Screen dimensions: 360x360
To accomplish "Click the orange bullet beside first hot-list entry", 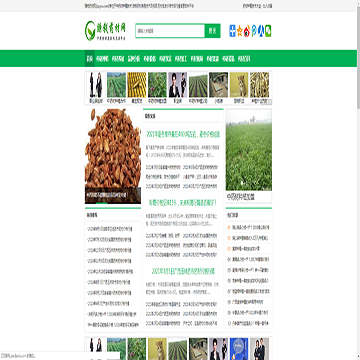I will 229,228.
